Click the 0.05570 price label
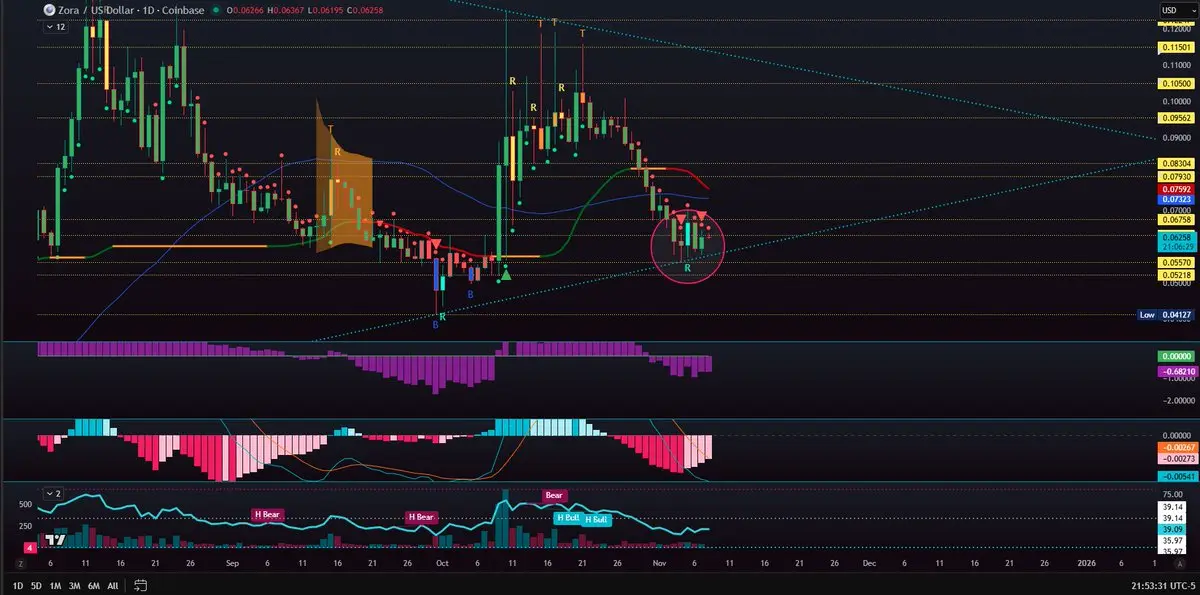This screenshot has width=1200, height=595. pyautogui.click(x=1175, y=262)
